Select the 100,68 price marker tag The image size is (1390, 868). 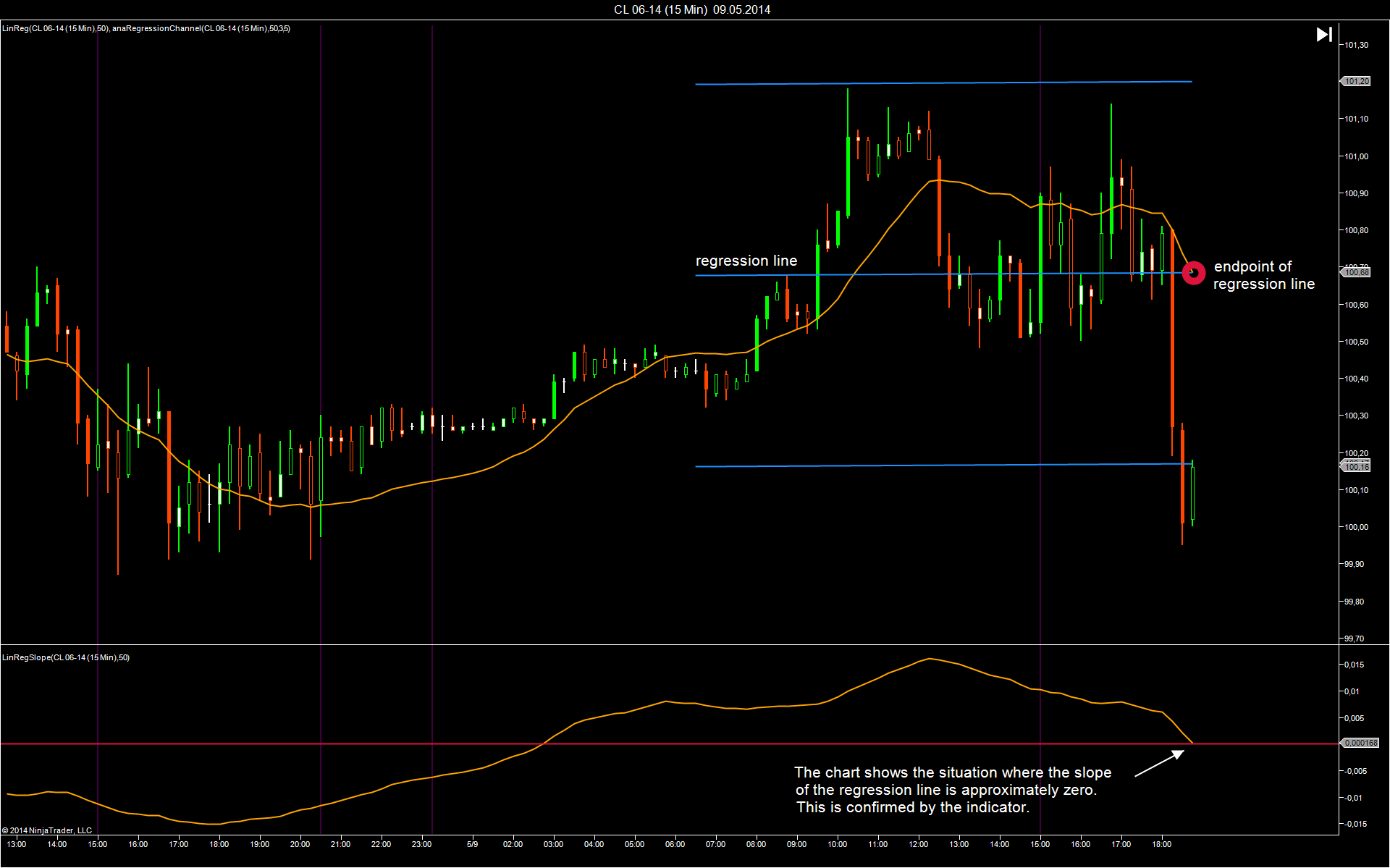pyautogui.click(x=1357, y=272)
